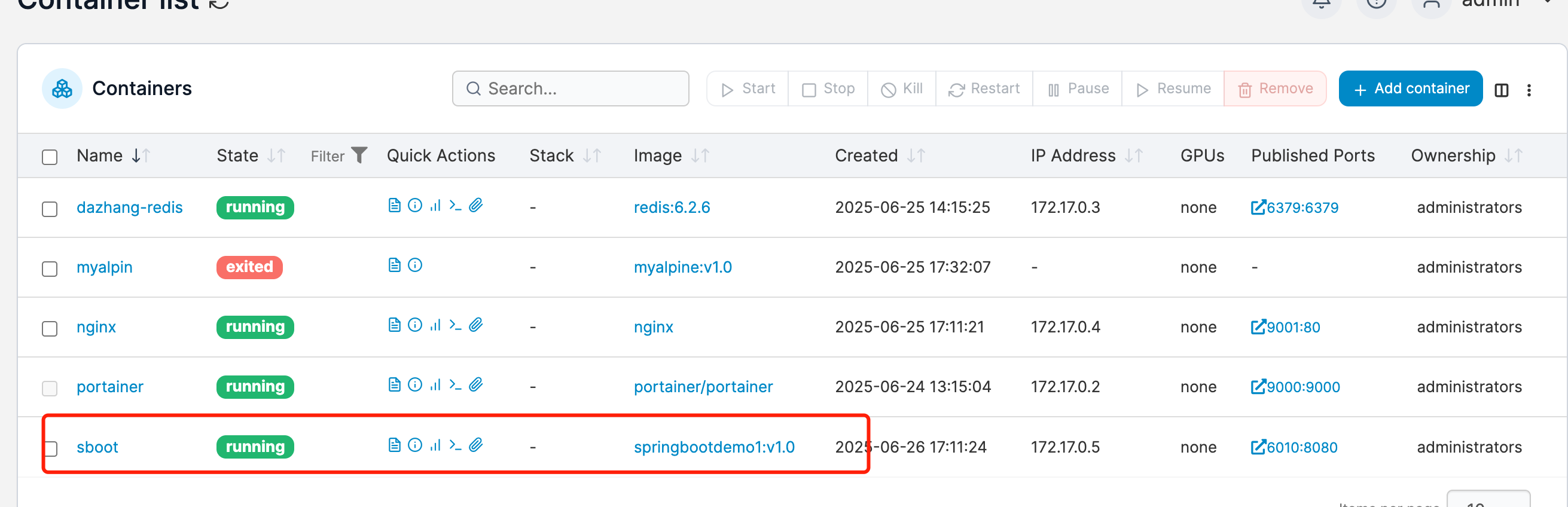Refresh the container list

(218, 4)
